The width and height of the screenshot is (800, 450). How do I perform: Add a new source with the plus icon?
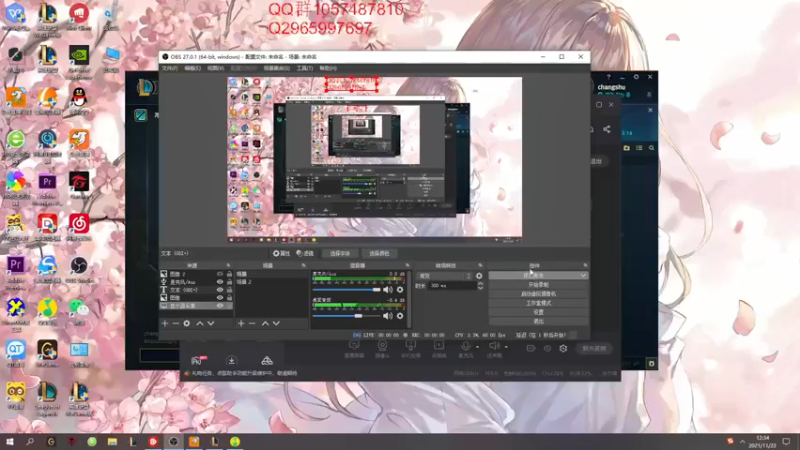tap(165, 323)
